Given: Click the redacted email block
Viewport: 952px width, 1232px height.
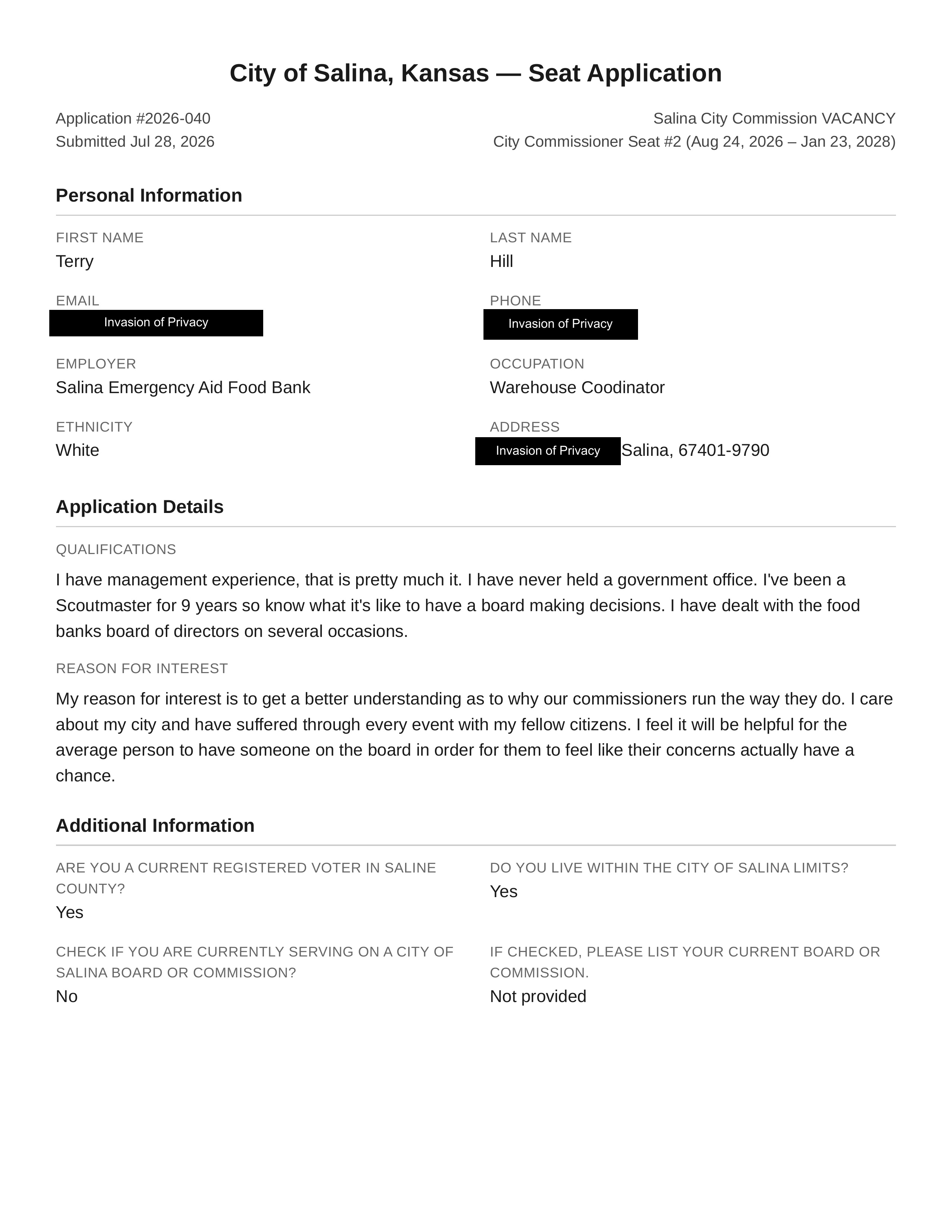Looking at the screenshot, I should pos(156,323).
